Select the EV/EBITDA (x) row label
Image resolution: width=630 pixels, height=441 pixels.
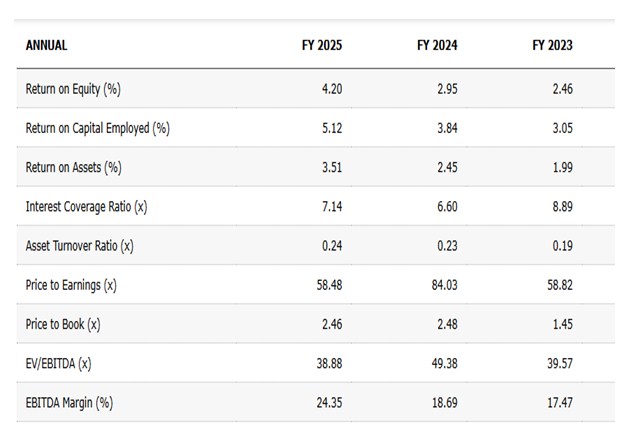(x=58, y=364)
